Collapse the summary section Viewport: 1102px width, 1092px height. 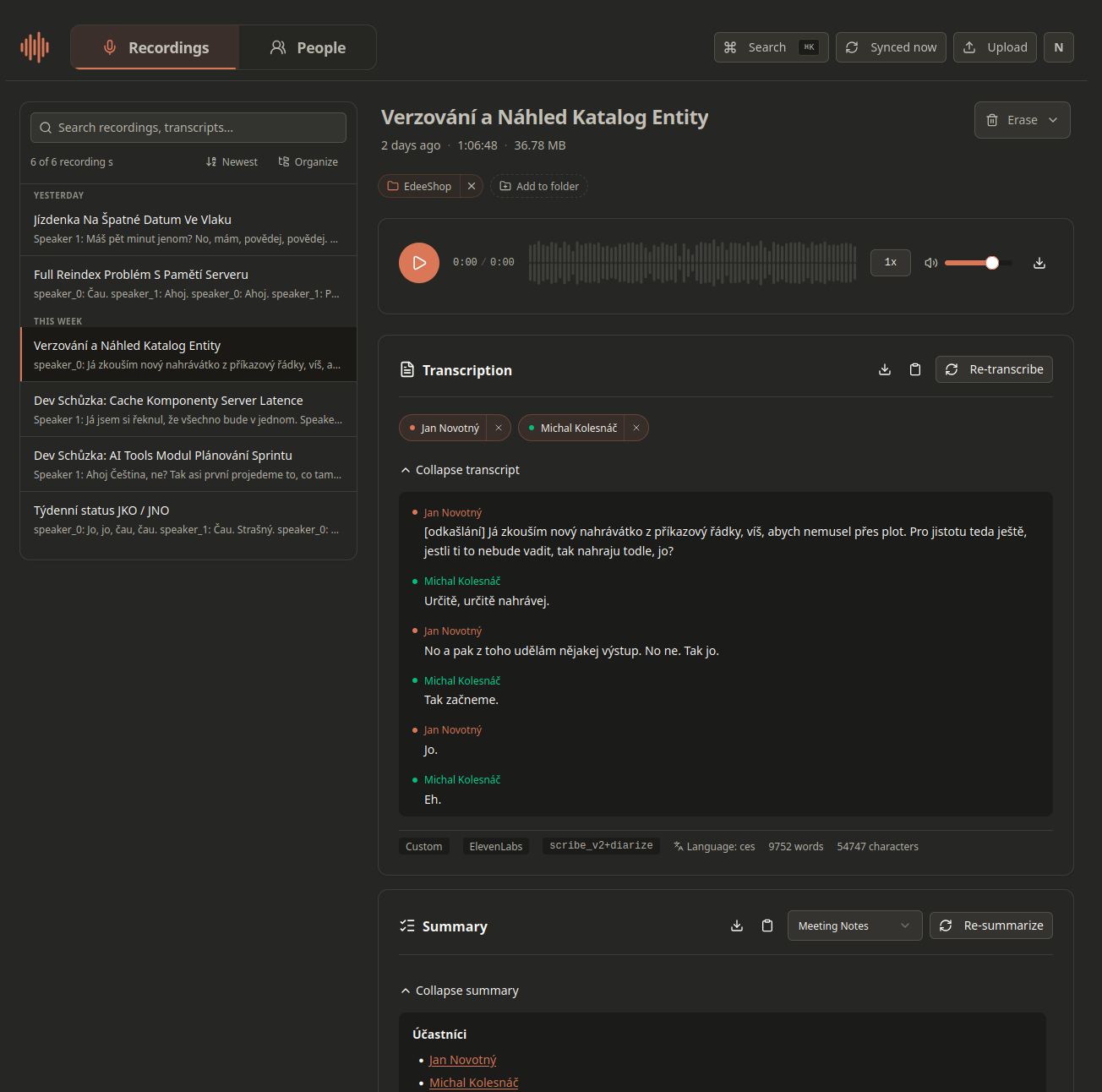coord(460,991)
